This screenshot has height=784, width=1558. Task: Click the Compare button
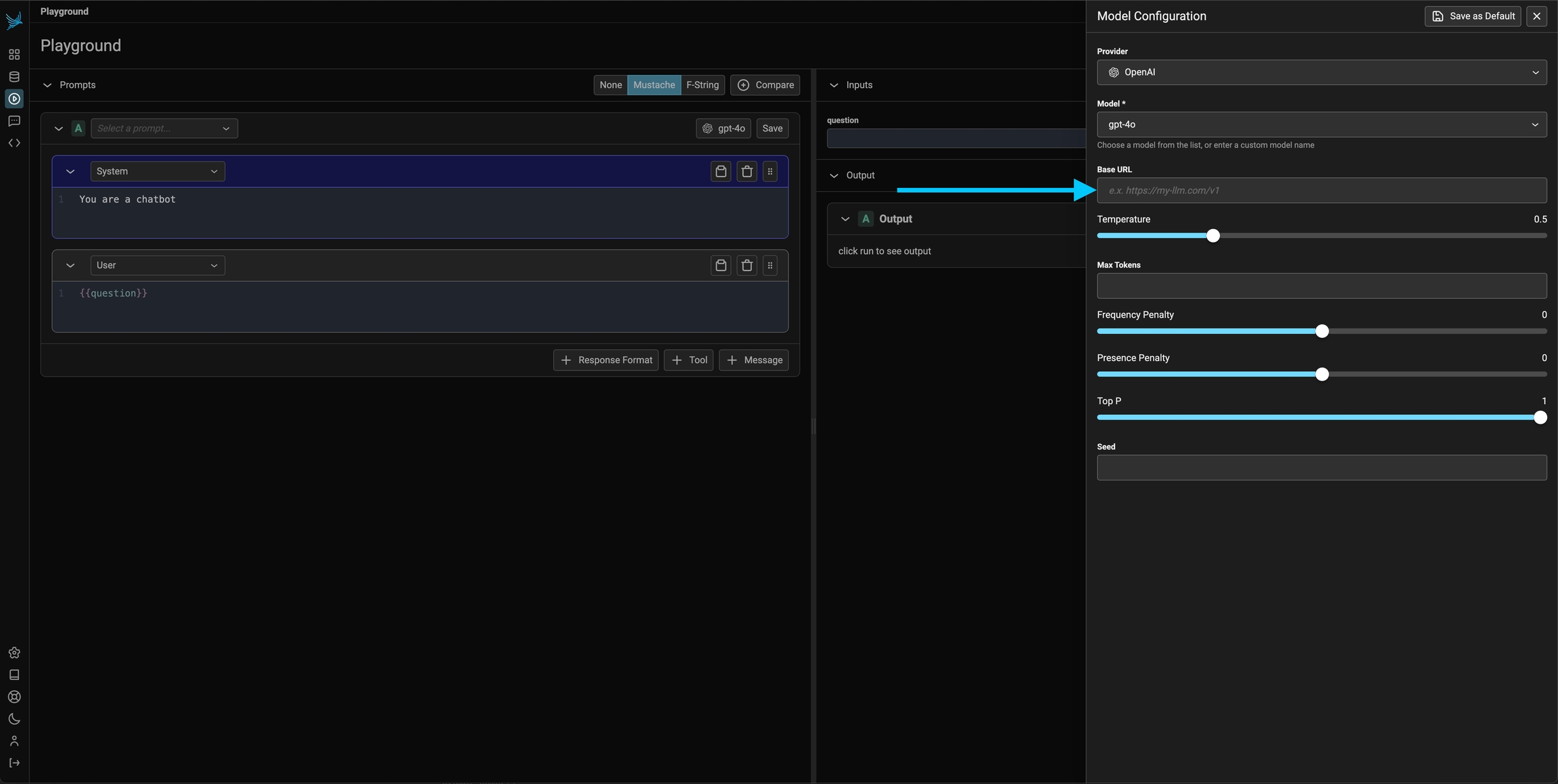[x=765, y=85]
